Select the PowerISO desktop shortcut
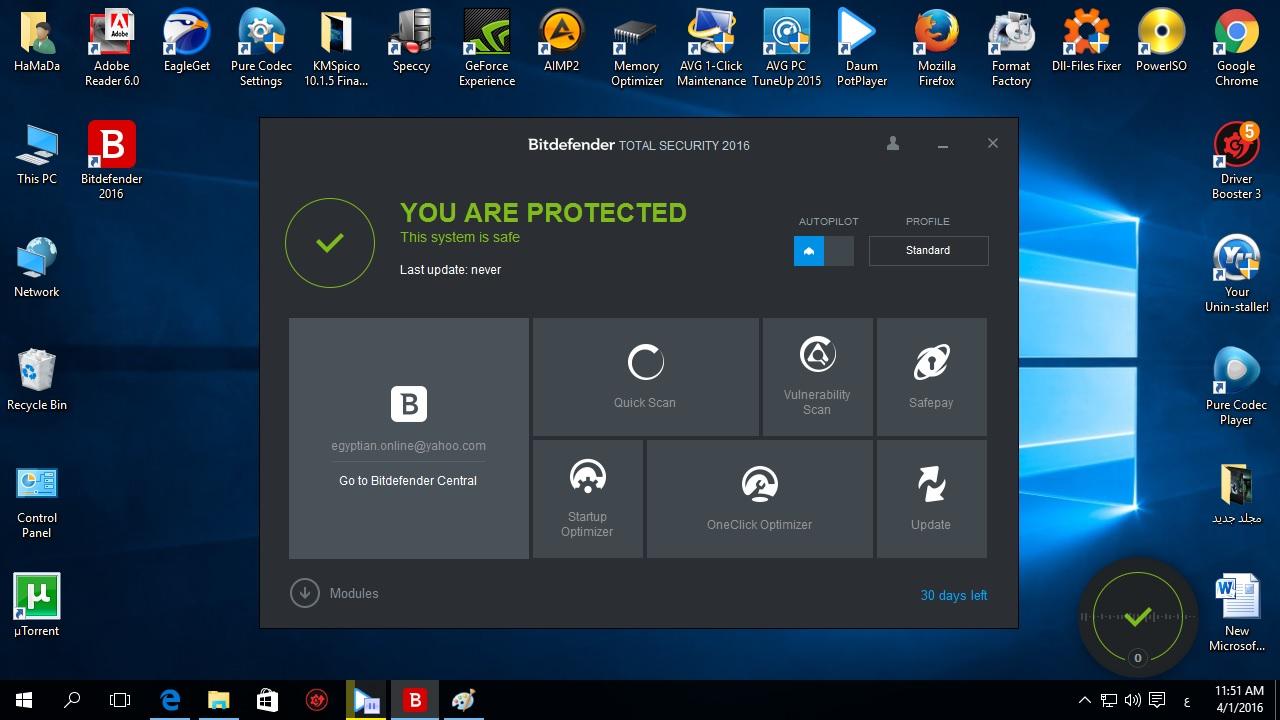Viewport: 1280px width, 720px height. pos(1161,42)
